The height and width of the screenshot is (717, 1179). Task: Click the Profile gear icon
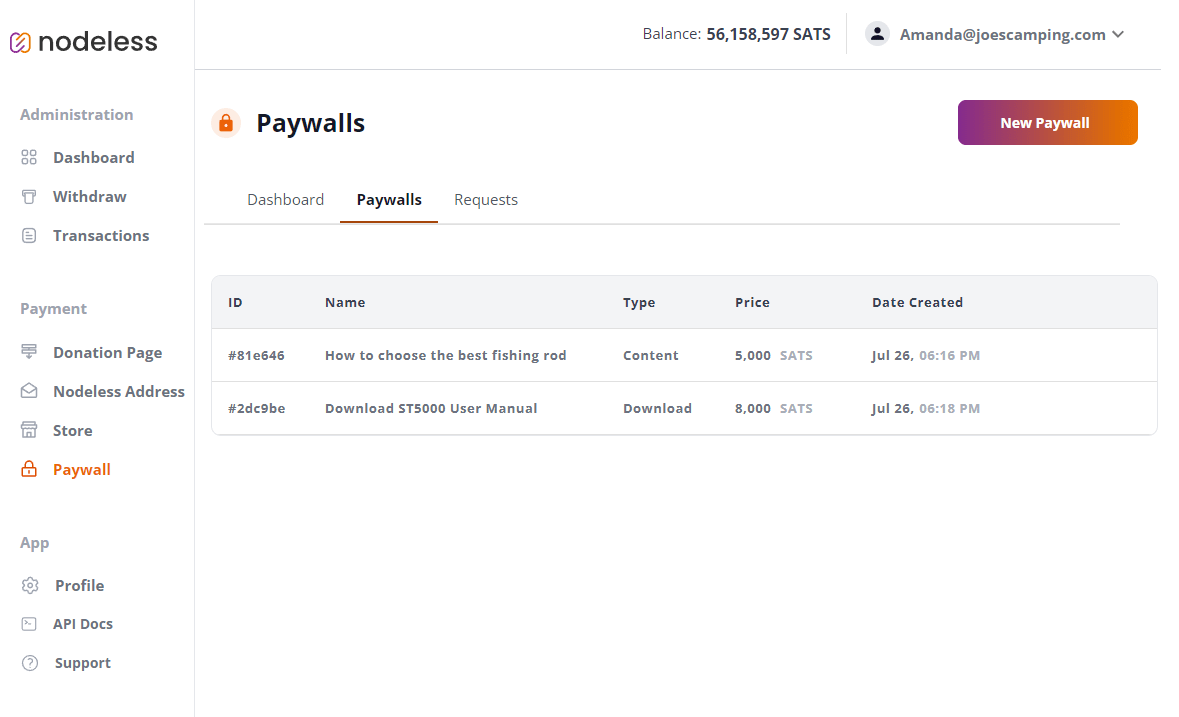pos(29,585)
